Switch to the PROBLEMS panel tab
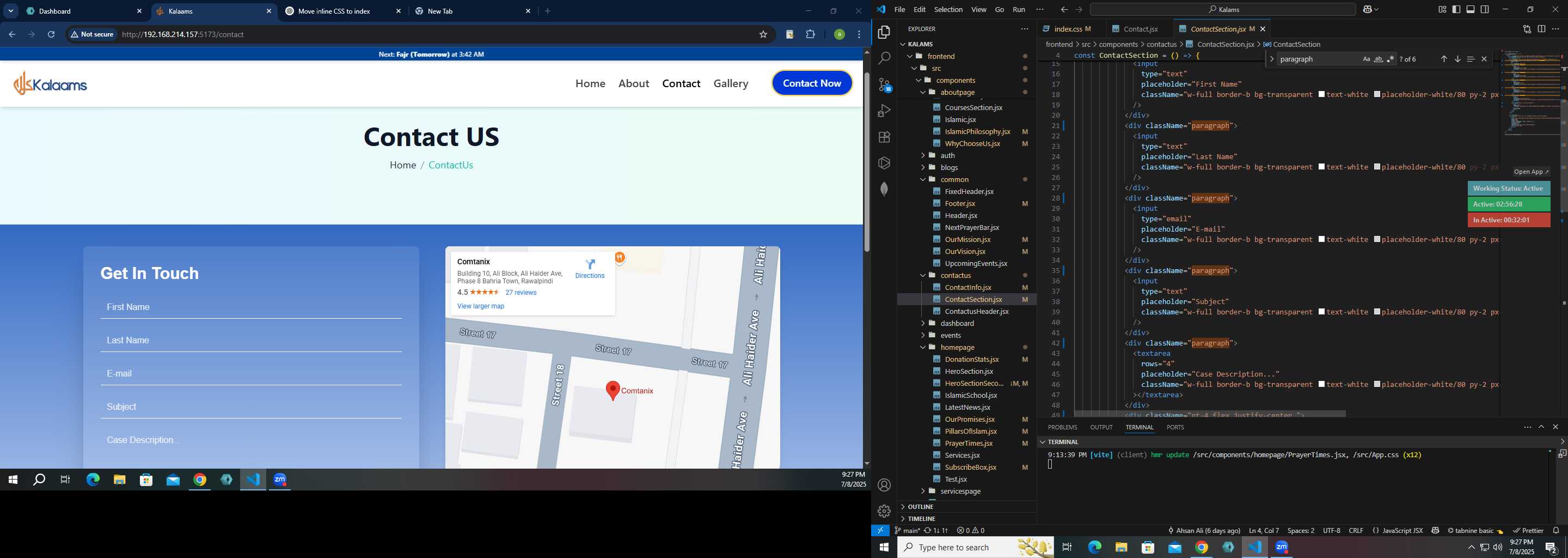The width and height of the screenshot is (1568, 558). (x=1062, y=427)
